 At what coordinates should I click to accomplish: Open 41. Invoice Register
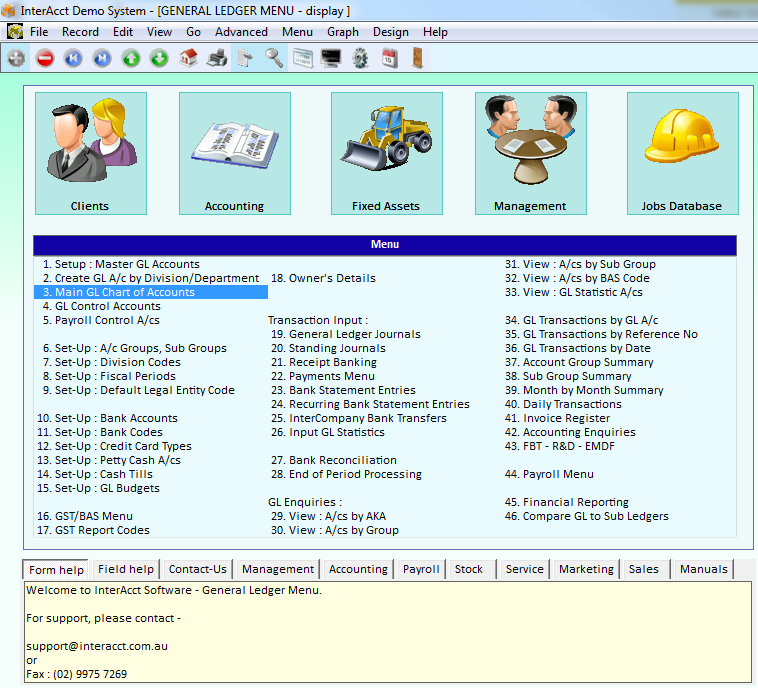tap(557, 418)
